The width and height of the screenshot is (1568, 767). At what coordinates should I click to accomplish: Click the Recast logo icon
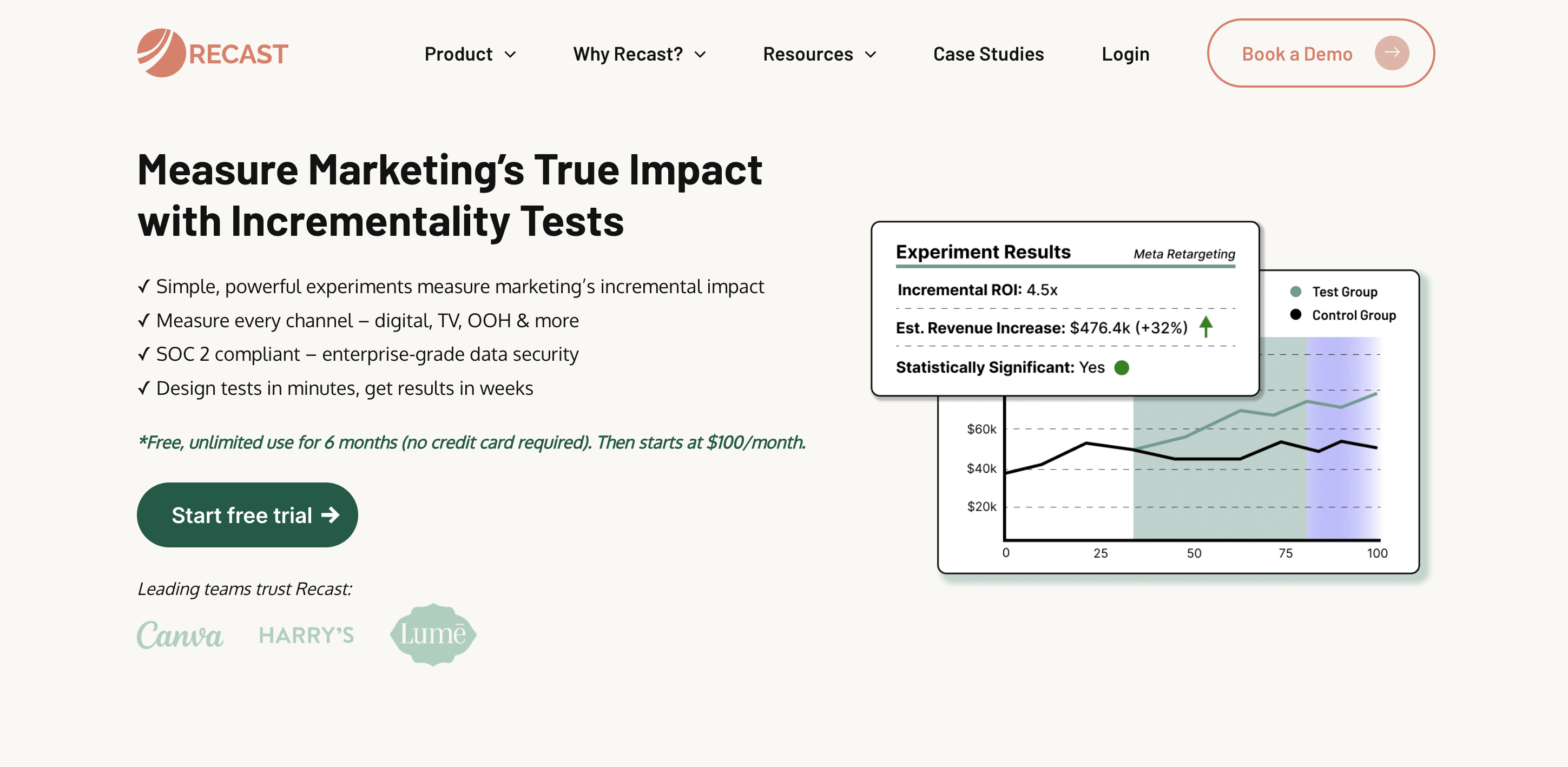pyautogui.click(x=161, y=53)
